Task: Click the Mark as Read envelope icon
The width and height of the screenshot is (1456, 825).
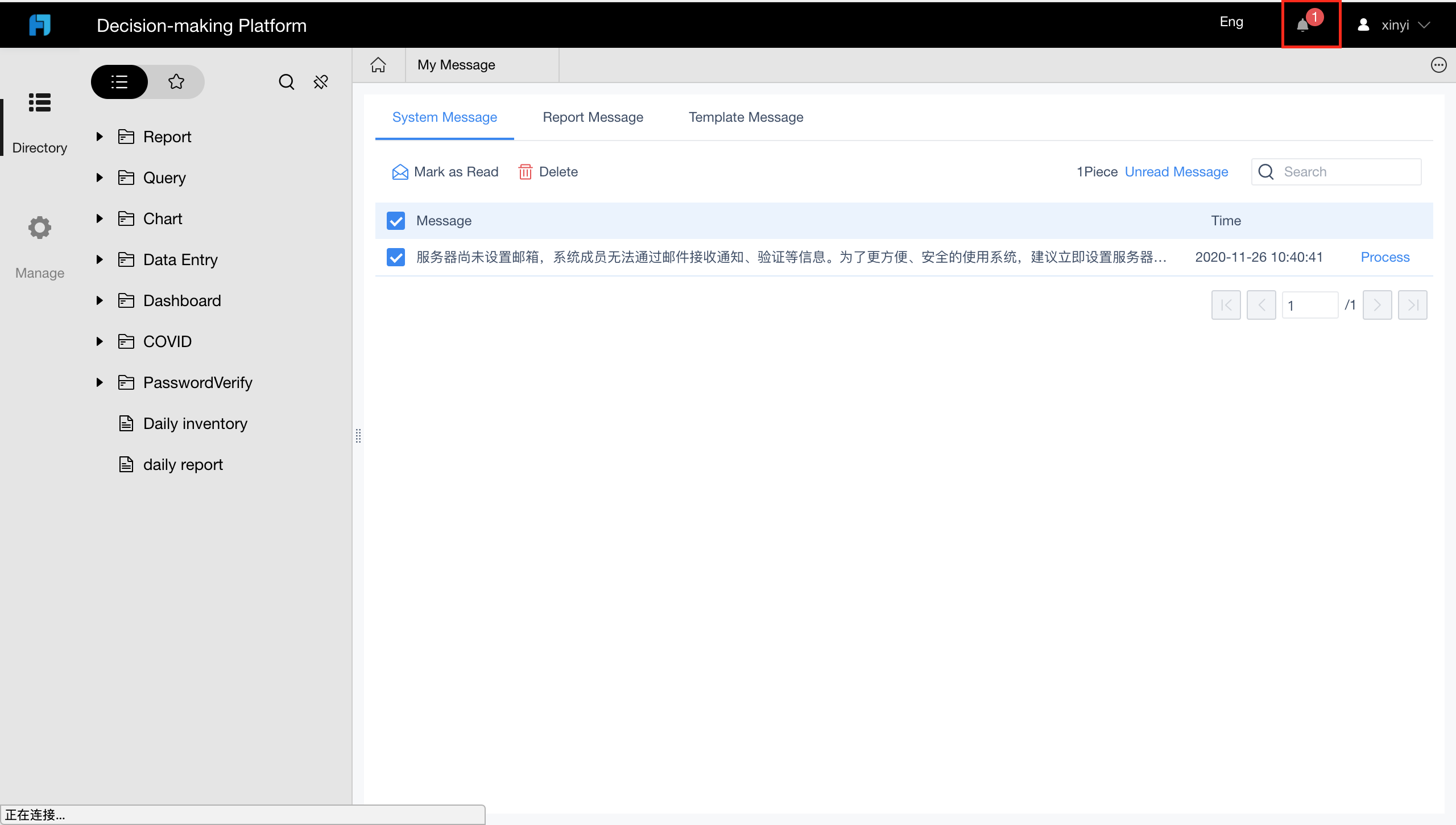Action: 400,172
